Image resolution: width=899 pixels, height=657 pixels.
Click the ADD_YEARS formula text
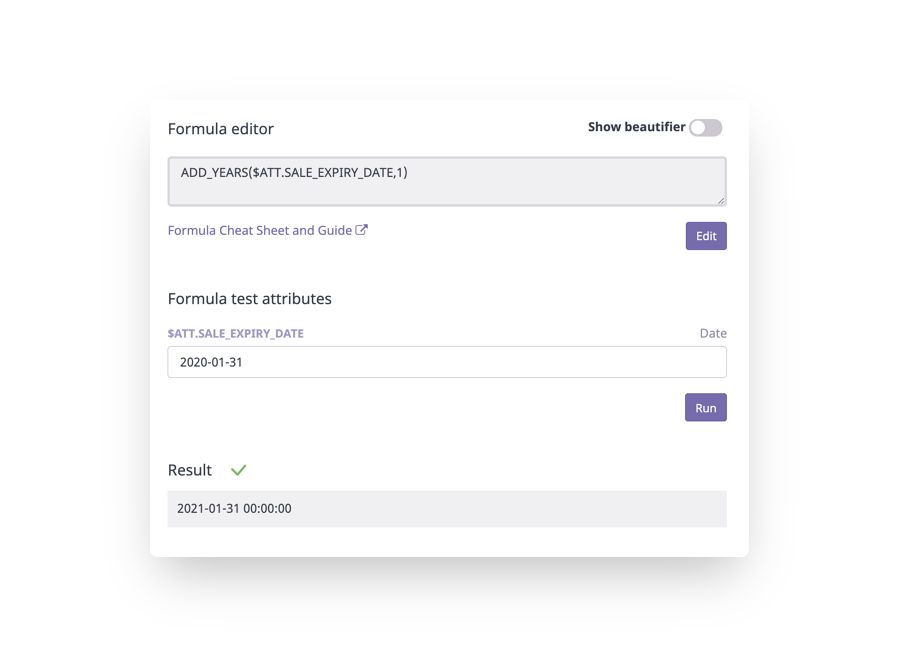click(294, 173)
